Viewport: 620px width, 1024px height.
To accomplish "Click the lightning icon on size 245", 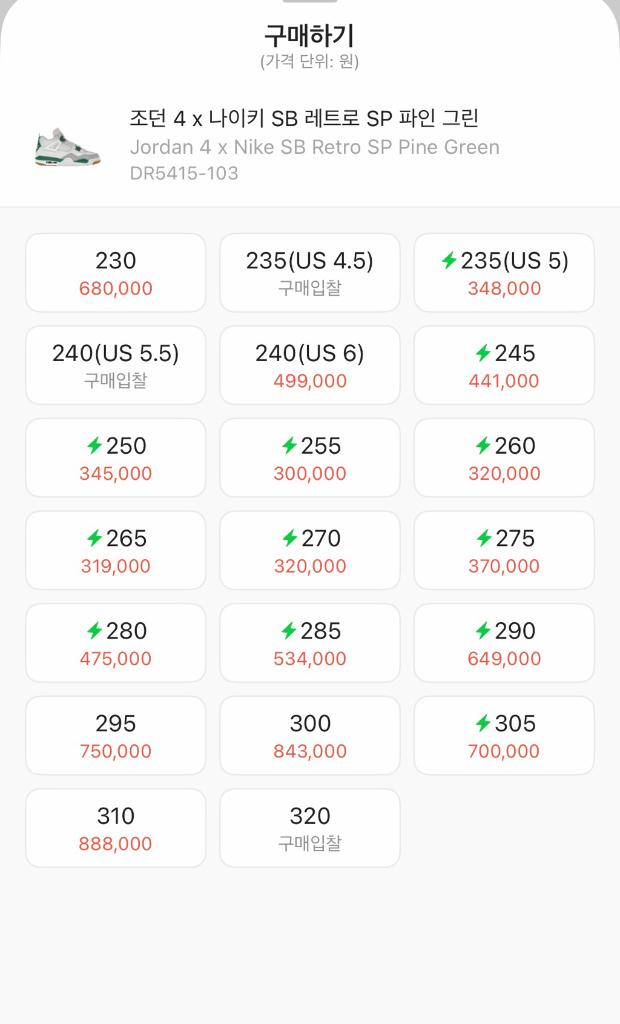I will point(483,353).
